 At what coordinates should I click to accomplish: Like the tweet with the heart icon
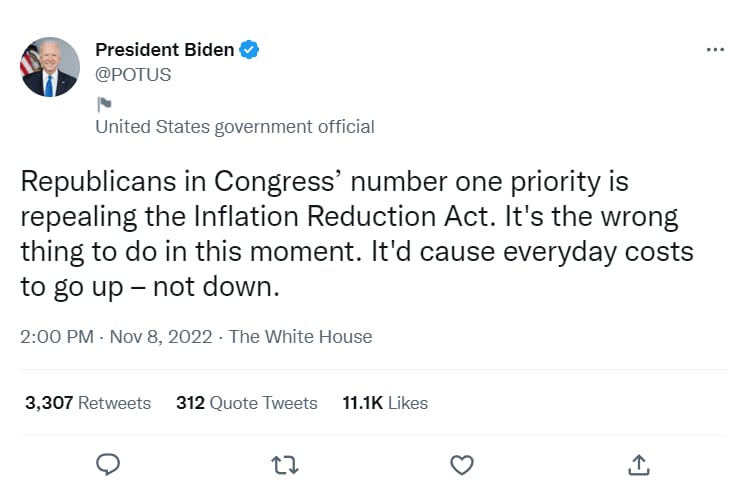461,465
